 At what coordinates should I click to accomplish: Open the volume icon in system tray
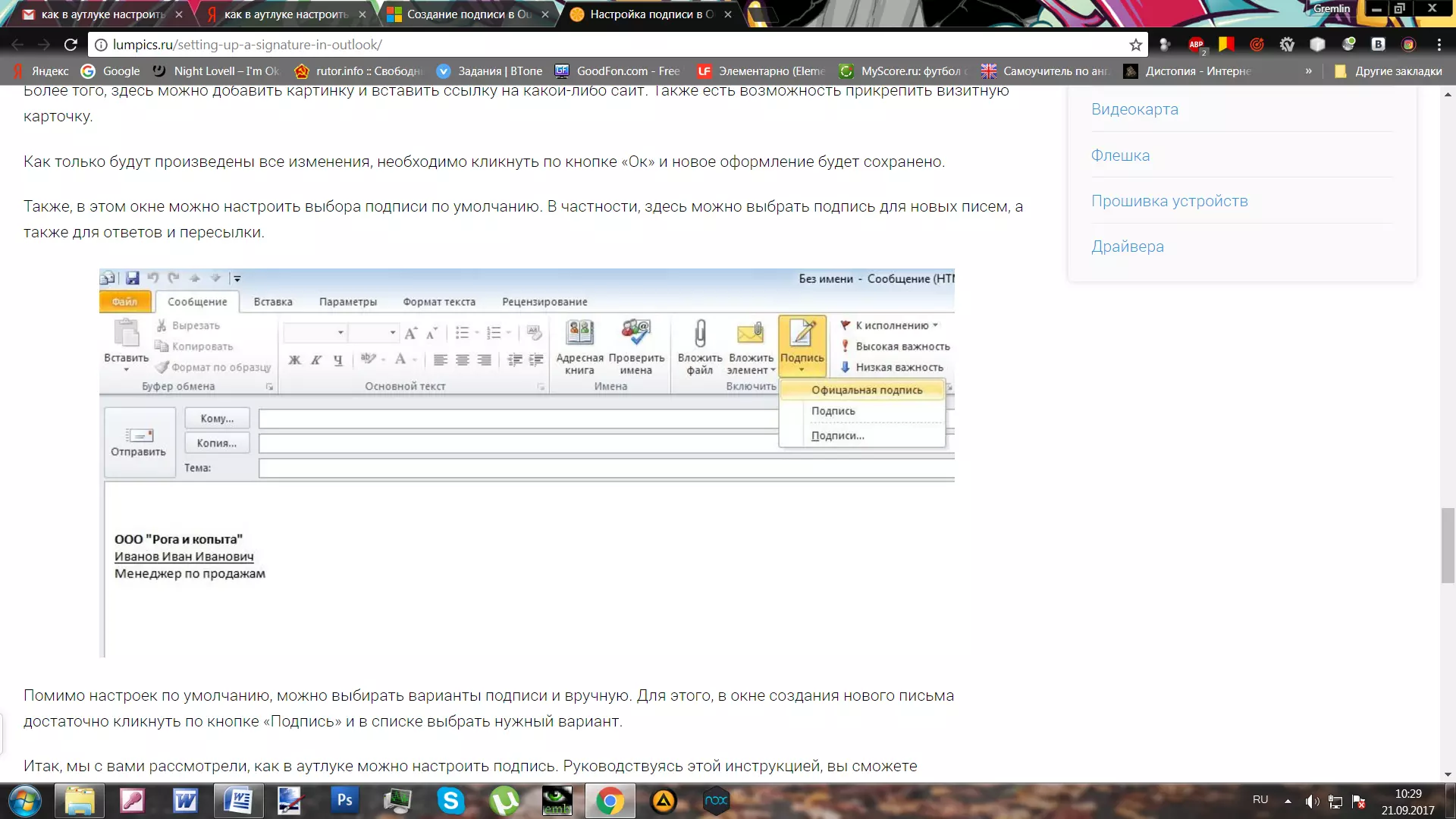1311,801
